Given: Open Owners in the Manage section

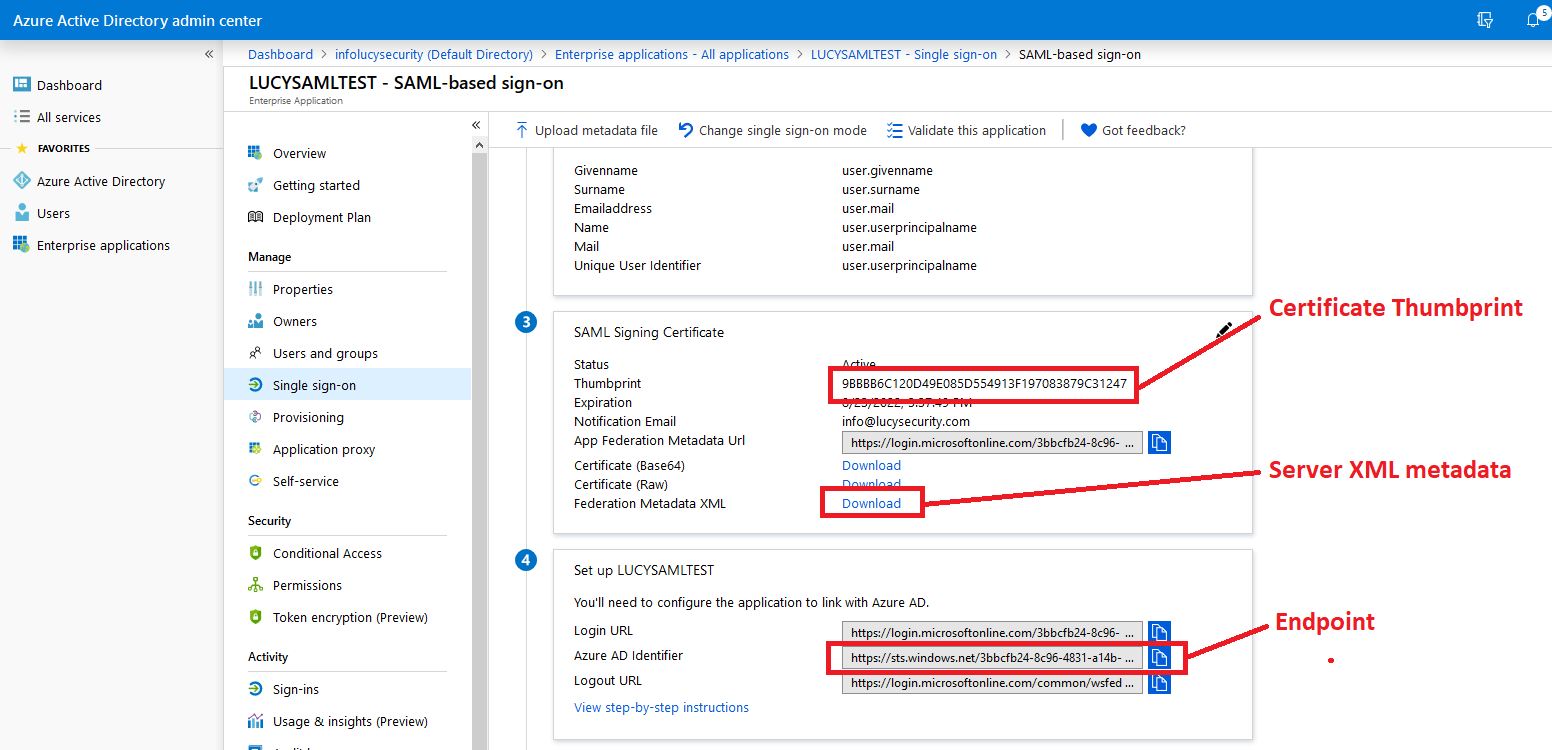Looking at the screenshot, I should [x=294, y=321].
